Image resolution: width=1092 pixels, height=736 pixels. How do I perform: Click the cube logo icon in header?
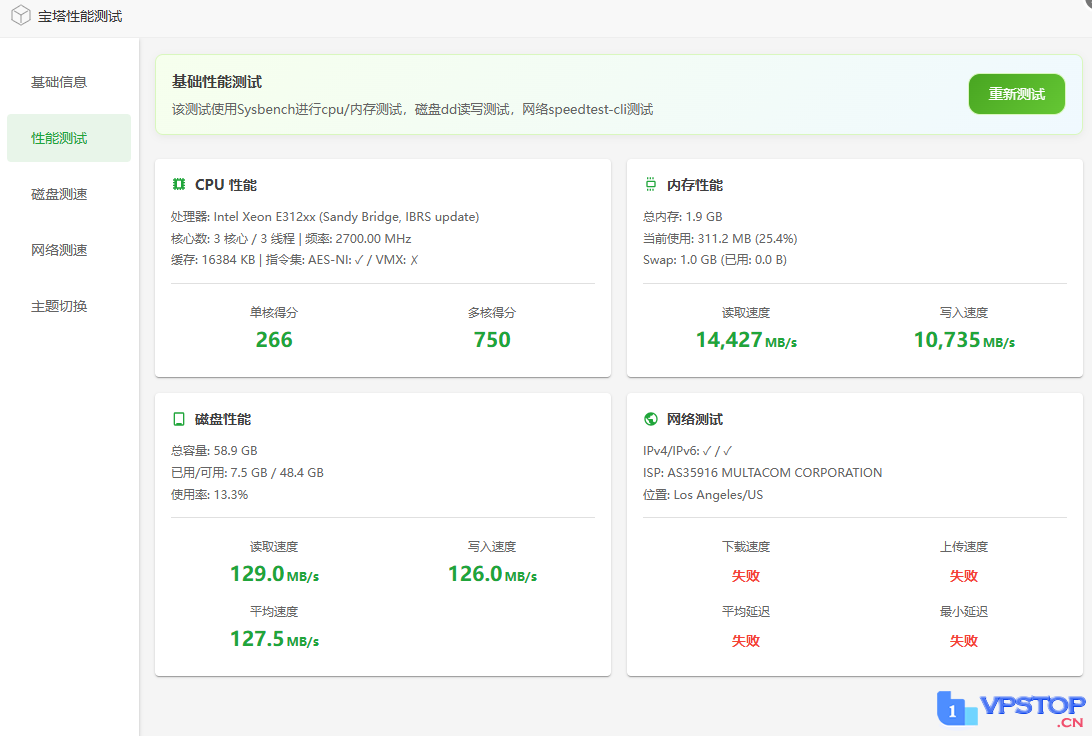(x=21, y=17)
